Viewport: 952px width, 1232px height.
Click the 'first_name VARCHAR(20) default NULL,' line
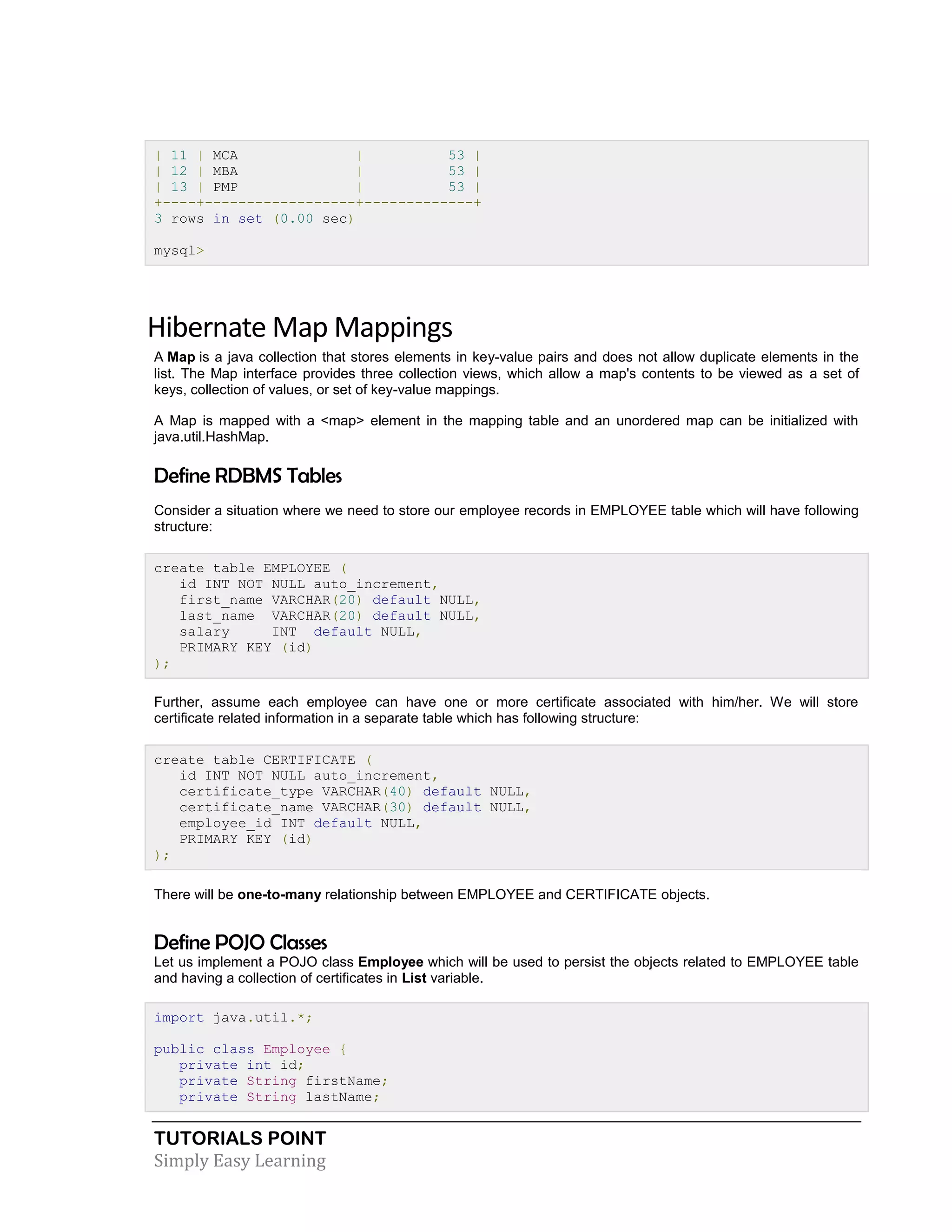(x=330, y=600)
